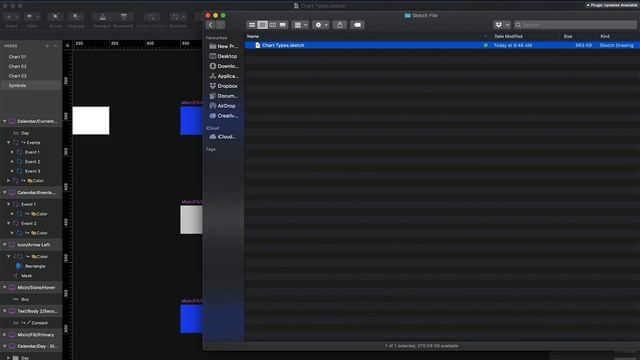Viewport: 640px width, 360px height.
Task: Open iCloud Drive in Finder sidebar
Action: 223,137
